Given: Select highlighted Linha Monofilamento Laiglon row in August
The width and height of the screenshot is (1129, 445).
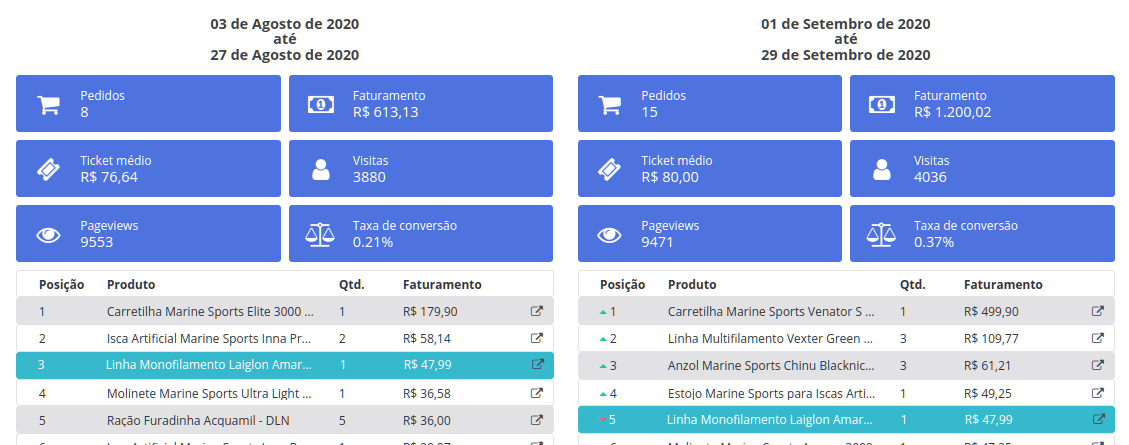Looking at the screenshot, I should [209, 365].
